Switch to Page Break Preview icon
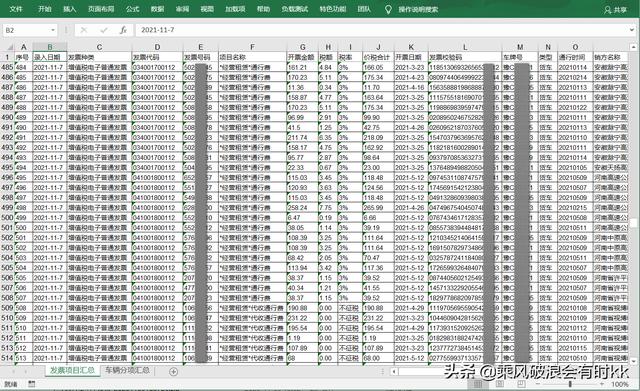Image resolution: width=640 pixels, height=391 pixels. [x=521, y=384]
